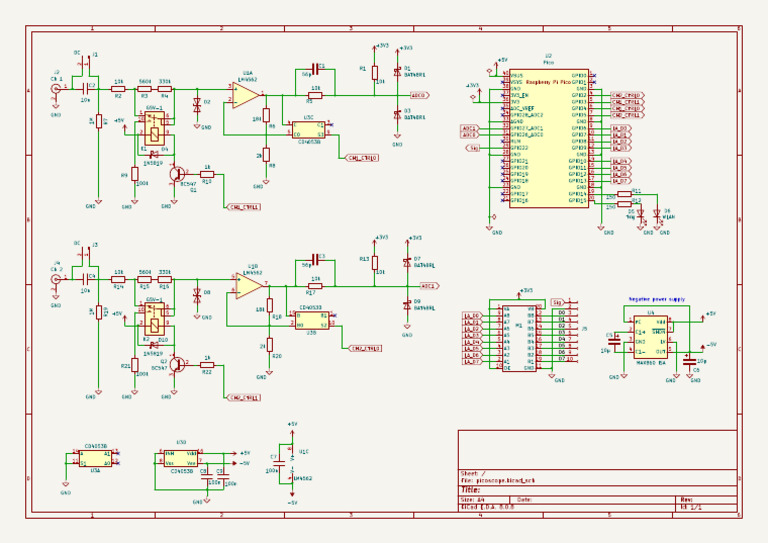The width and height of the screenshot is (768, 543).
Task: Select the K1 G5V-1 relay symbol
Action: (x=154, y=128)
